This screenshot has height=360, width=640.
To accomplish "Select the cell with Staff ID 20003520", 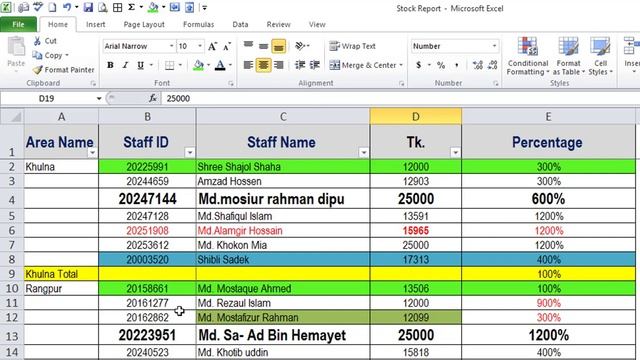I will pyautogui.click(x=147, y=260).
